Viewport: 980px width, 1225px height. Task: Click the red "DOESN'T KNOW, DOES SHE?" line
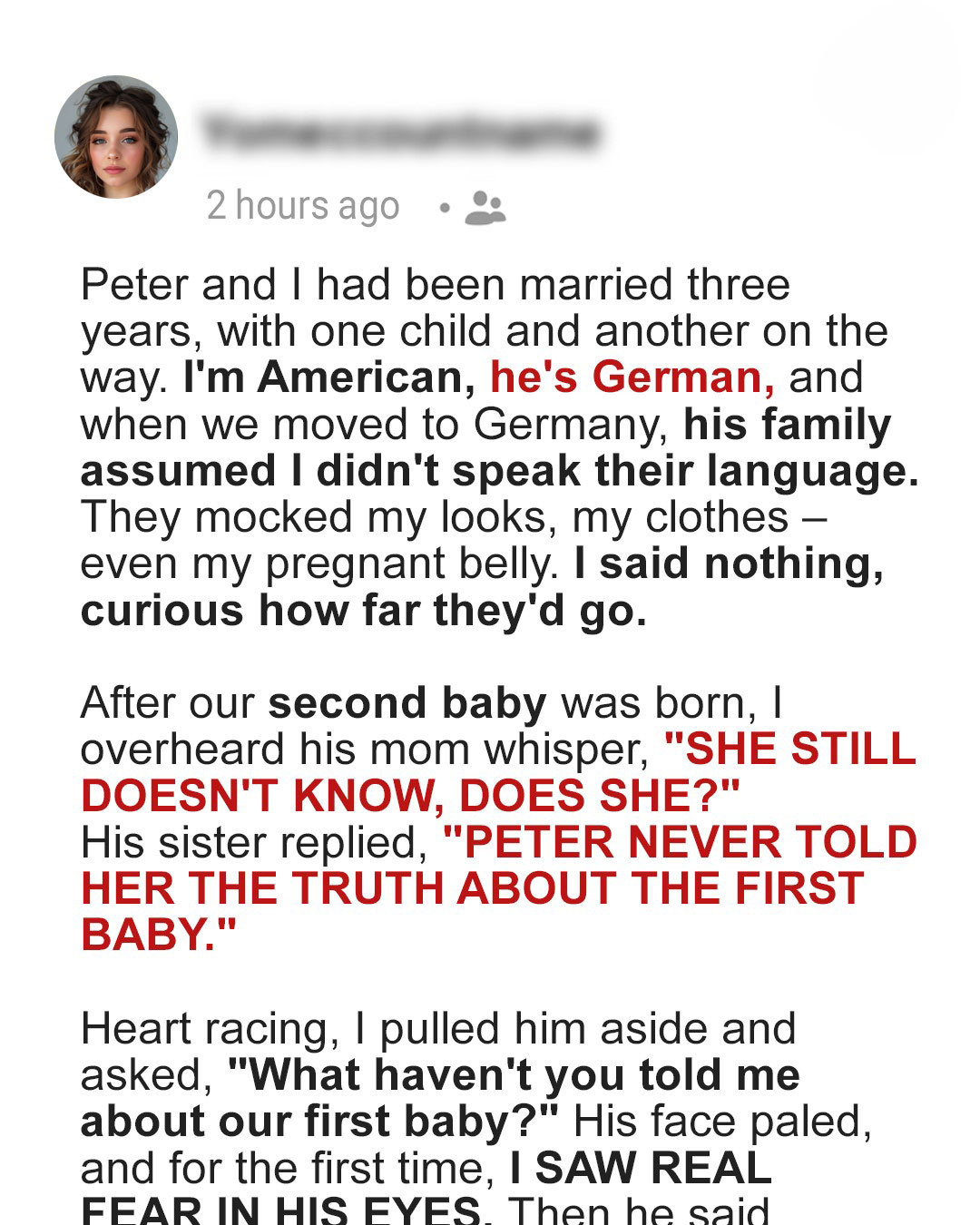tap(411, 796)
